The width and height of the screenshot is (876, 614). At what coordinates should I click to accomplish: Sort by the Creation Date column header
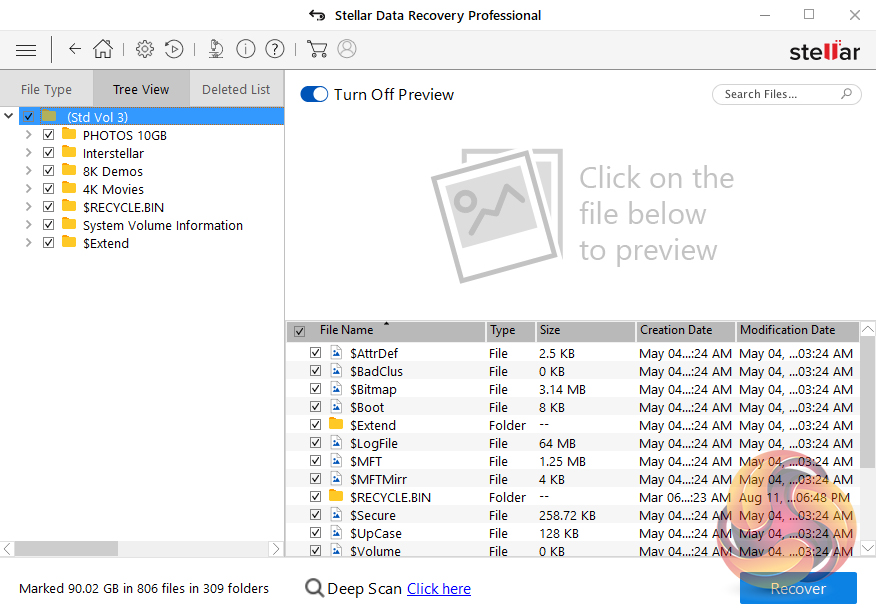point(685,331)
